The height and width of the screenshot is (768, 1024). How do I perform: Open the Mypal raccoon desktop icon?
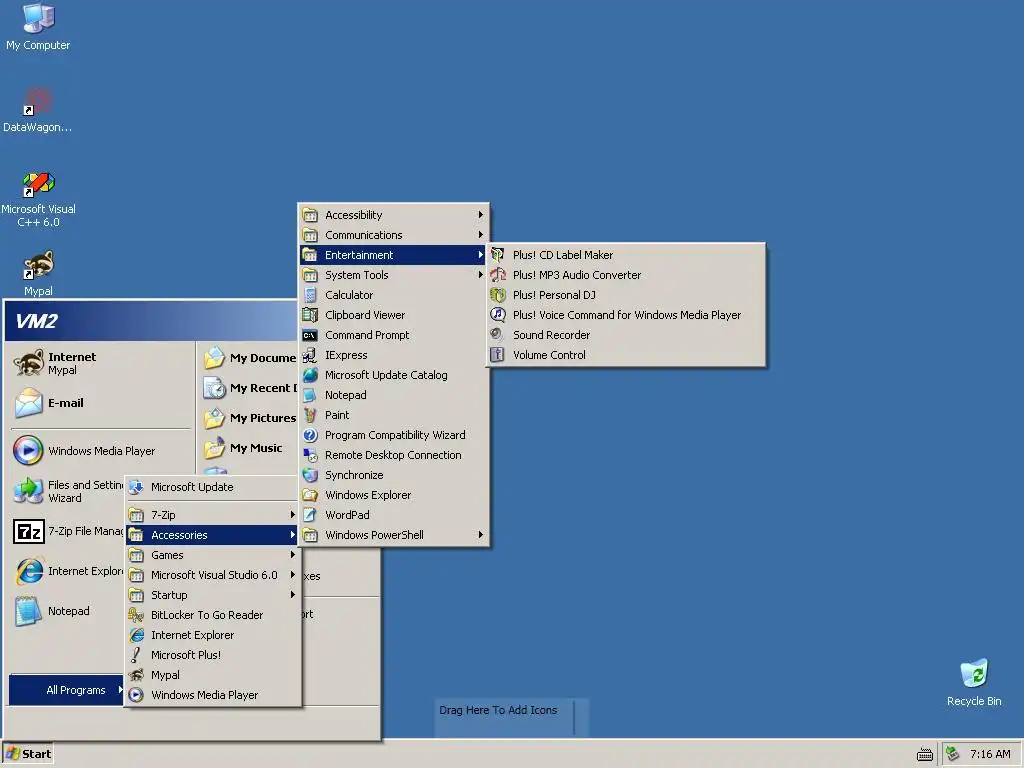(38, 265)
